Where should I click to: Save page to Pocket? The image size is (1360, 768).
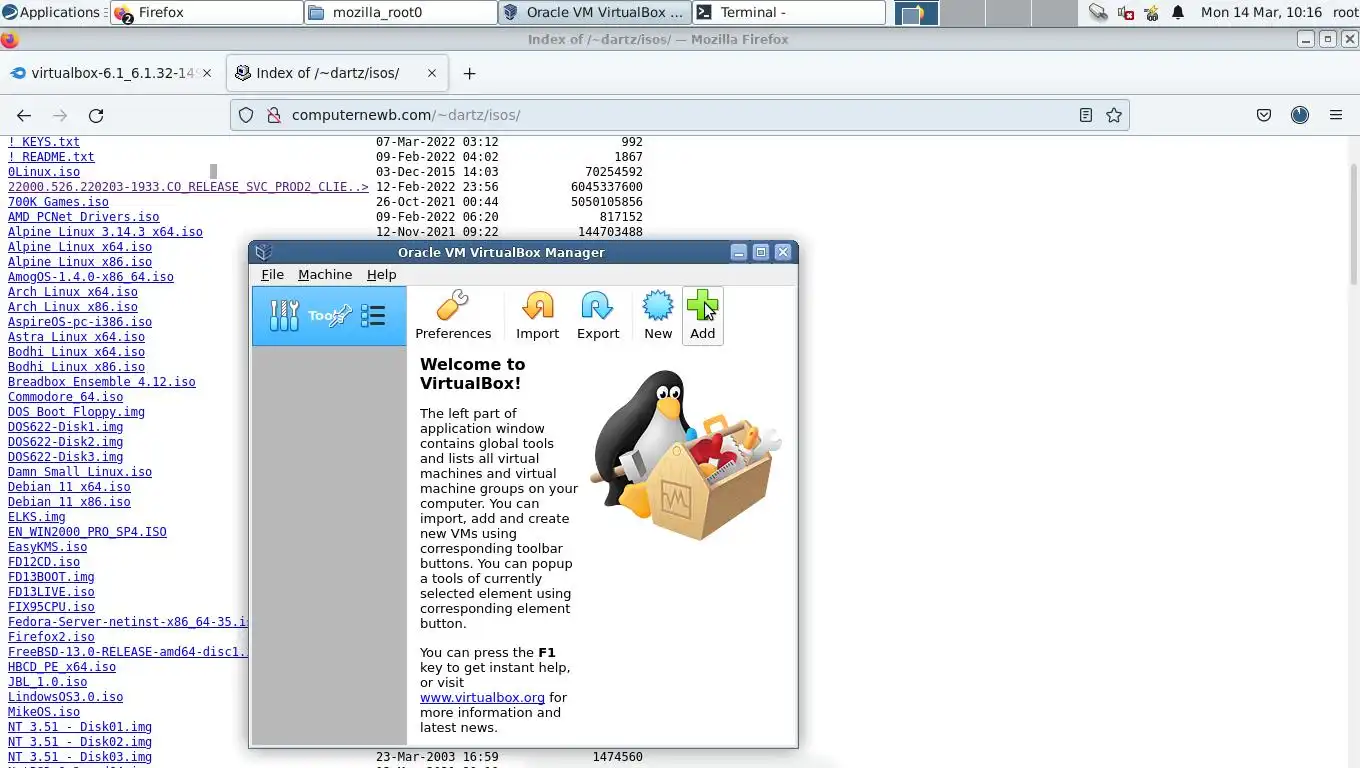click(x=1264, y=115)
